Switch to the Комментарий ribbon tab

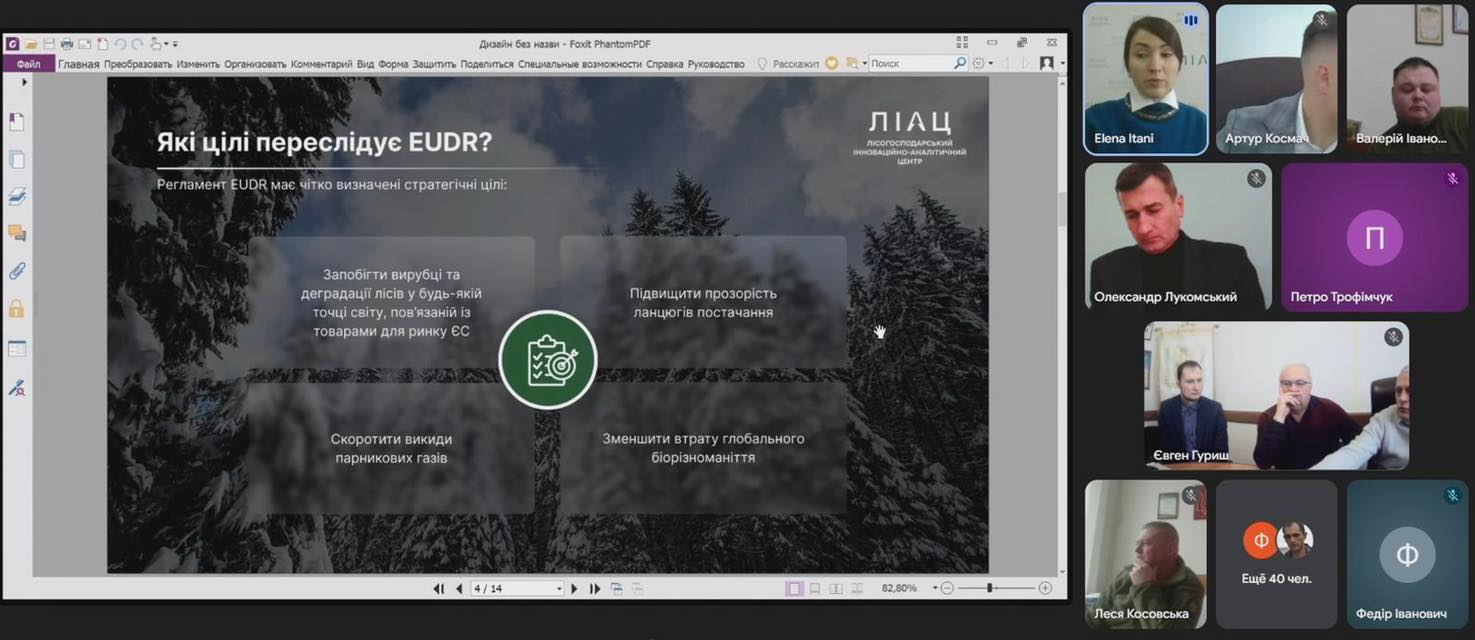pyautogui.click(x=321, y=64)
